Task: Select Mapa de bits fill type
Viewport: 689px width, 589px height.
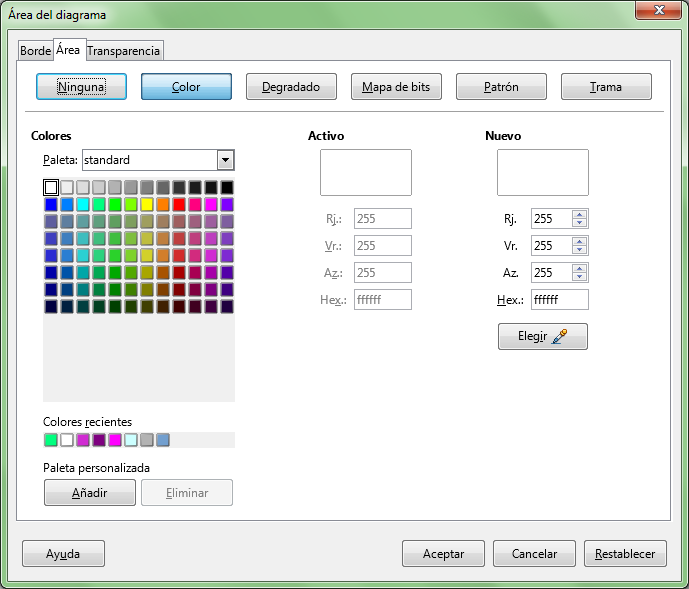Action: point(396,87)
